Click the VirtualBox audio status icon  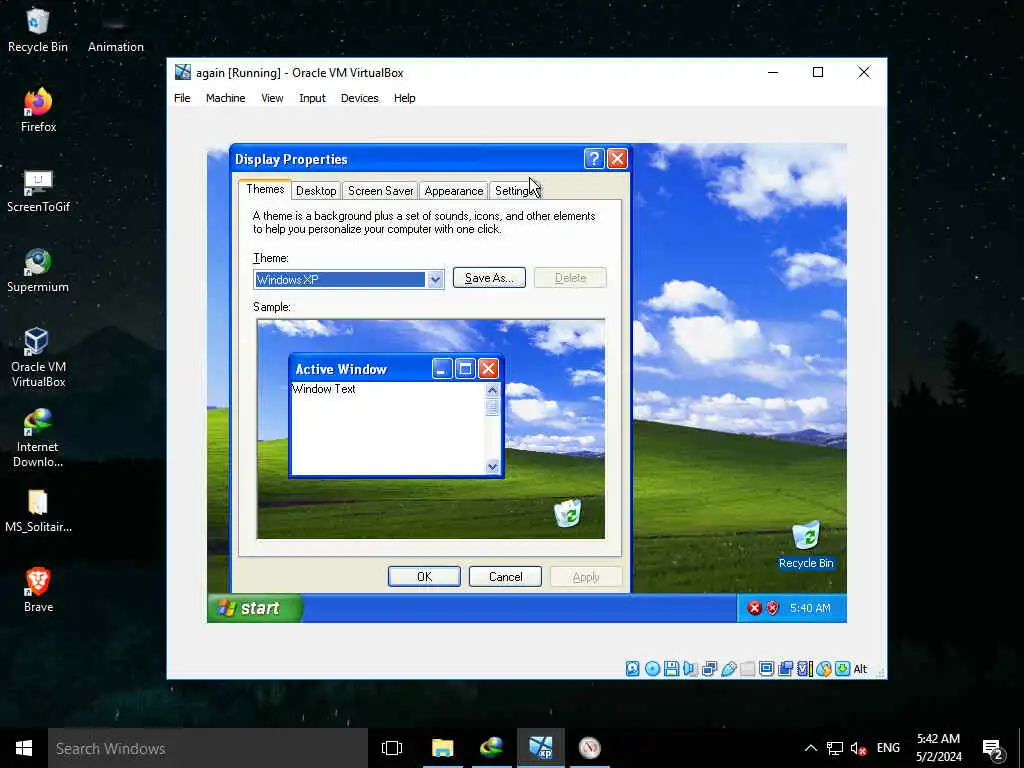(690, 669)
